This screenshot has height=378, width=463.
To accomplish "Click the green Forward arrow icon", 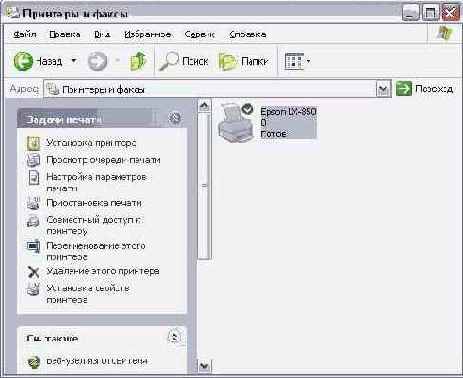I will click(x=97, y=61).
